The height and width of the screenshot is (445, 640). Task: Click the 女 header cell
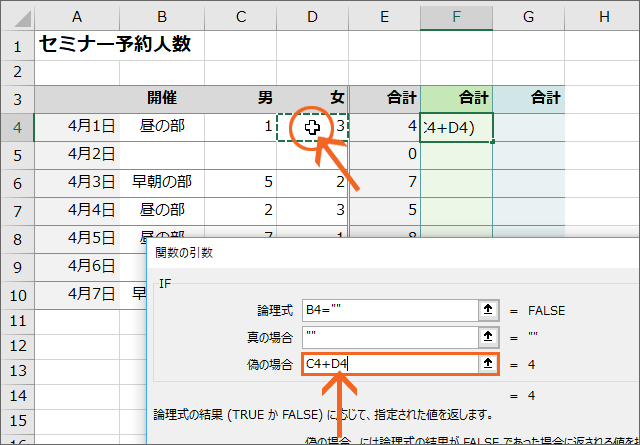tap(312, 98)
